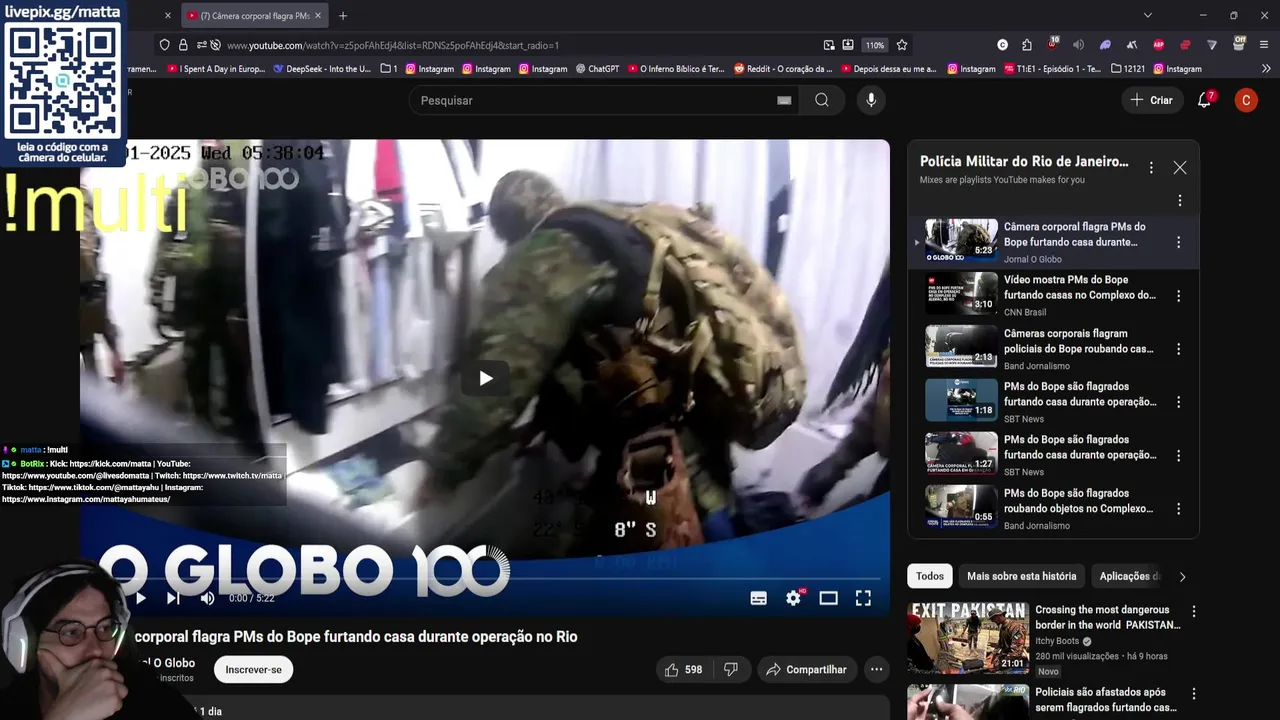Open a new browser tab with plus

(343, 16)
